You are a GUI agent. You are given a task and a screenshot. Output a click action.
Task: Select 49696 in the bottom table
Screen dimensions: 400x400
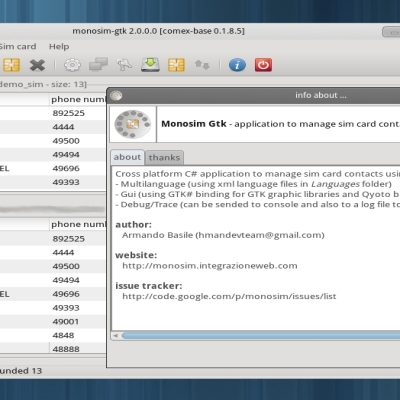click(x=66, y=294)
